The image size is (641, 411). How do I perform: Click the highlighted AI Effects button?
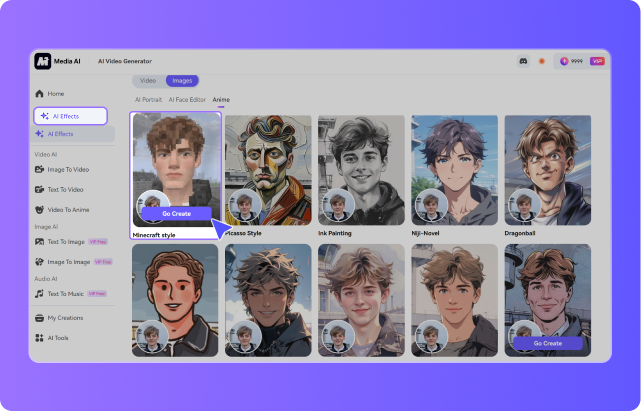(70, 116)
